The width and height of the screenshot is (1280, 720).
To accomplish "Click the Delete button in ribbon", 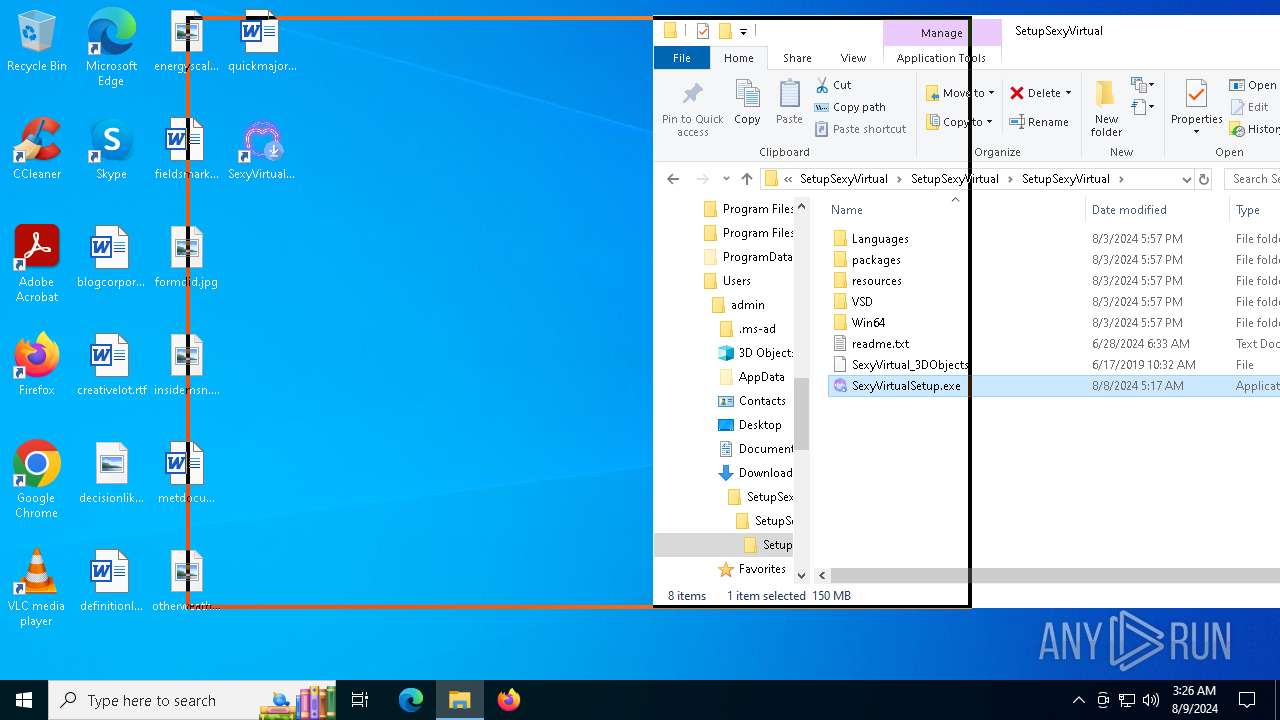I will click(1035, 93).
